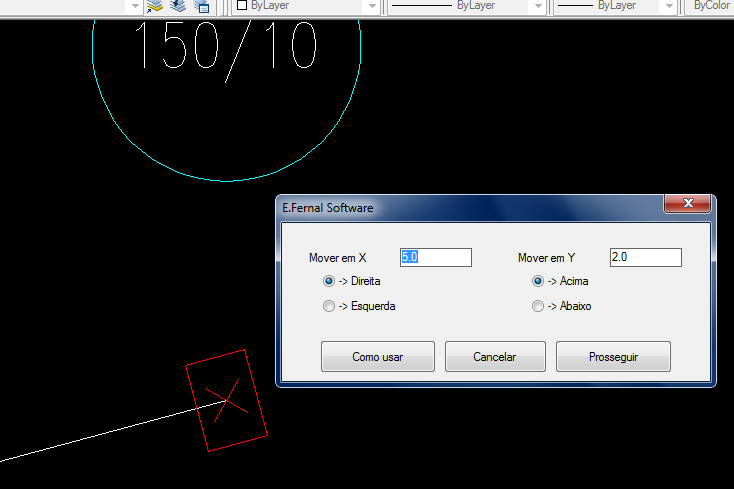Click the Prosseguir button

click(x=613, y=357)
